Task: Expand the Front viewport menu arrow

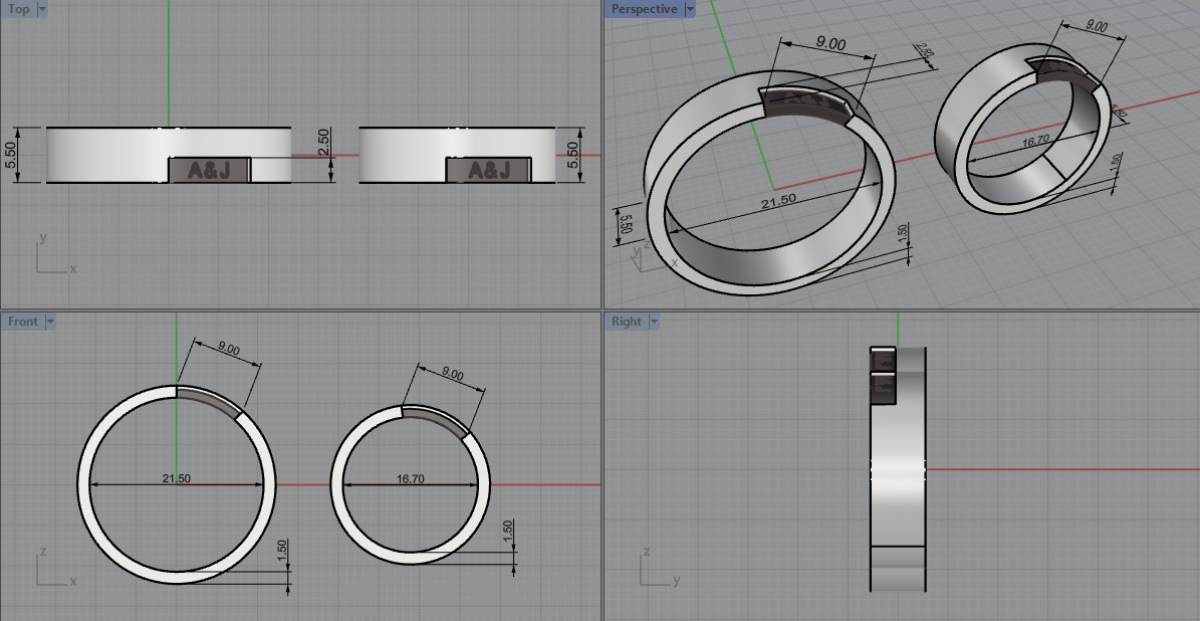Action: pos(50,322)
